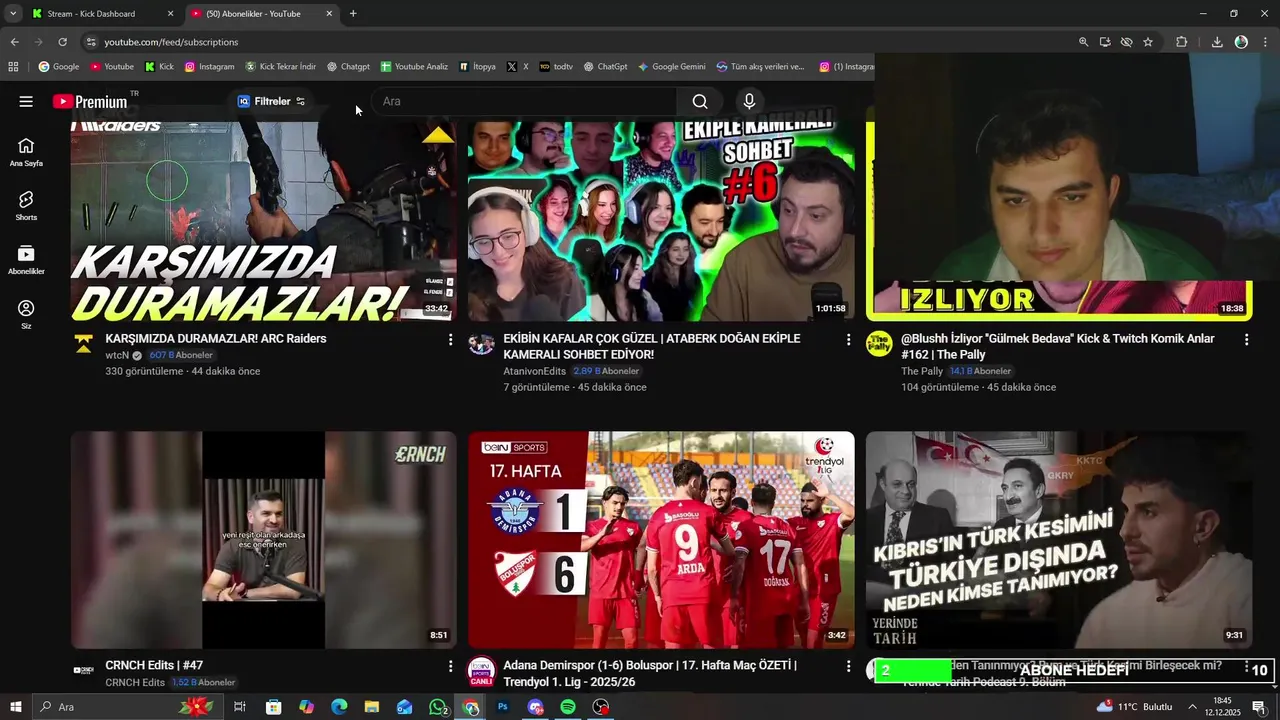Open the title KARŞIMIZDA DURAMAZLAR! ARC Raiders
The height and width of the screenshot is (720, 1280).
[216, 339]
